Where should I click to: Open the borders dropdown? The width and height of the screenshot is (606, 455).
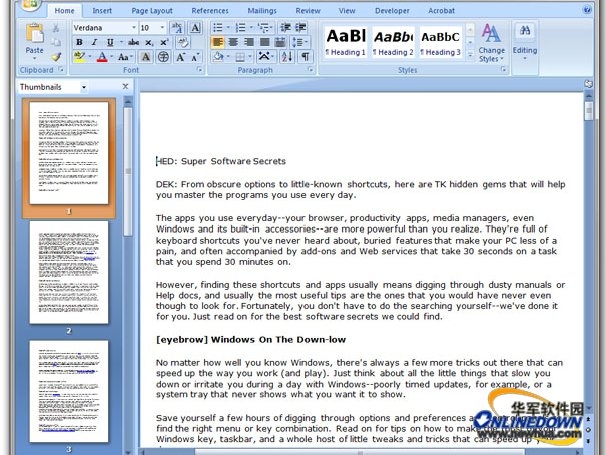point(250,57)
